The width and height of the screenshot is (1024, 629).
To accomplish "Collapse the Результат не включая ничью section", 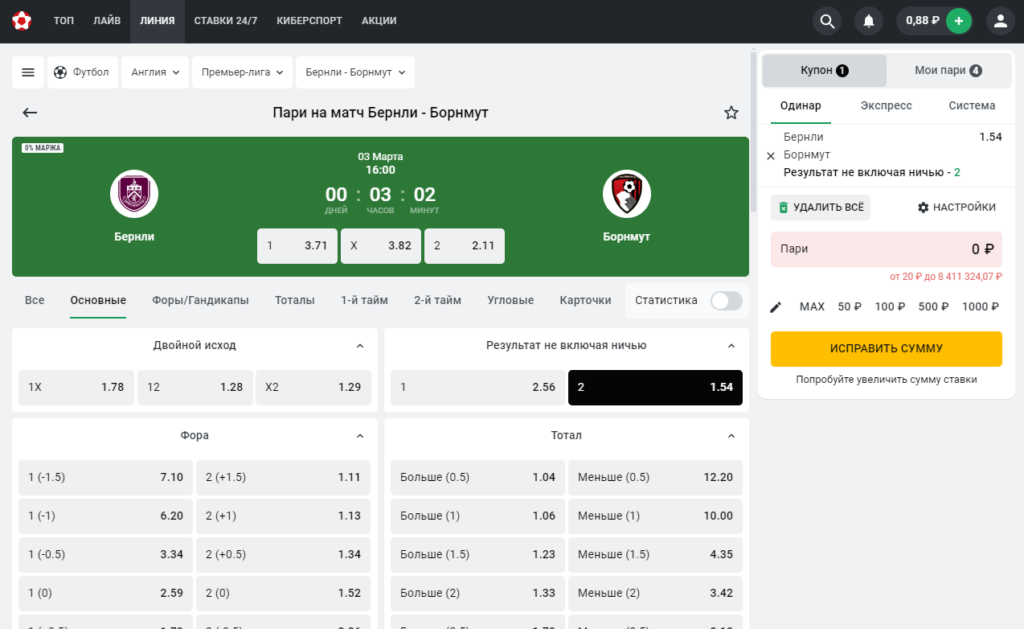I will [x=731, y=346].
